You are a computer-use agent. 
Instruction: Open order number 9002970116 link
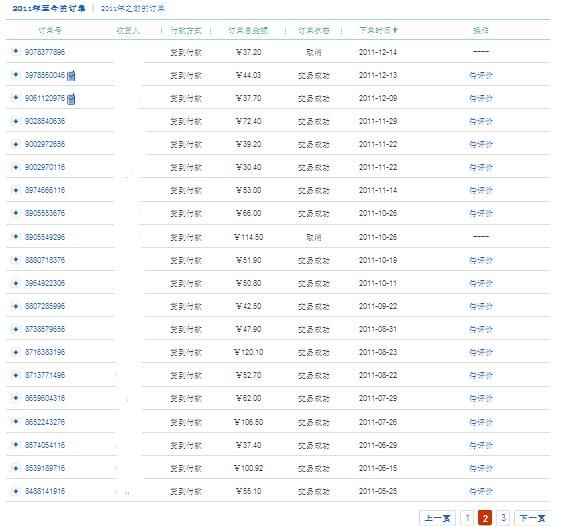tap(45, 167)
